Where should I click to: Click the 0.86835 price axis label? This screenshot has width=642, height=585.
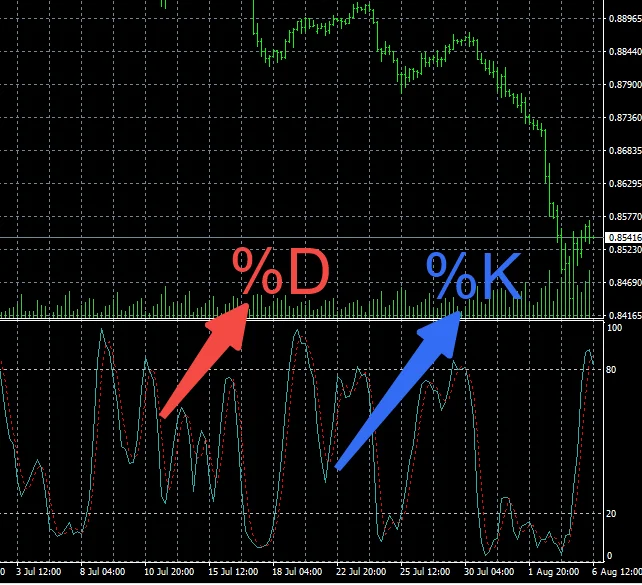click(625, 151)
